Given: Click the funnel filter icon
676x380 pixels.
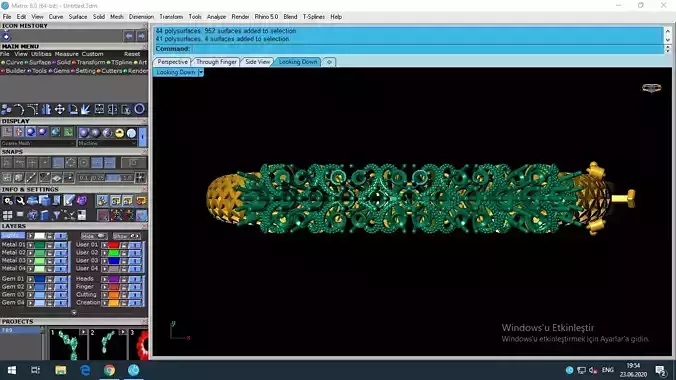Looking at the screenshot, I should click(56, 215).
